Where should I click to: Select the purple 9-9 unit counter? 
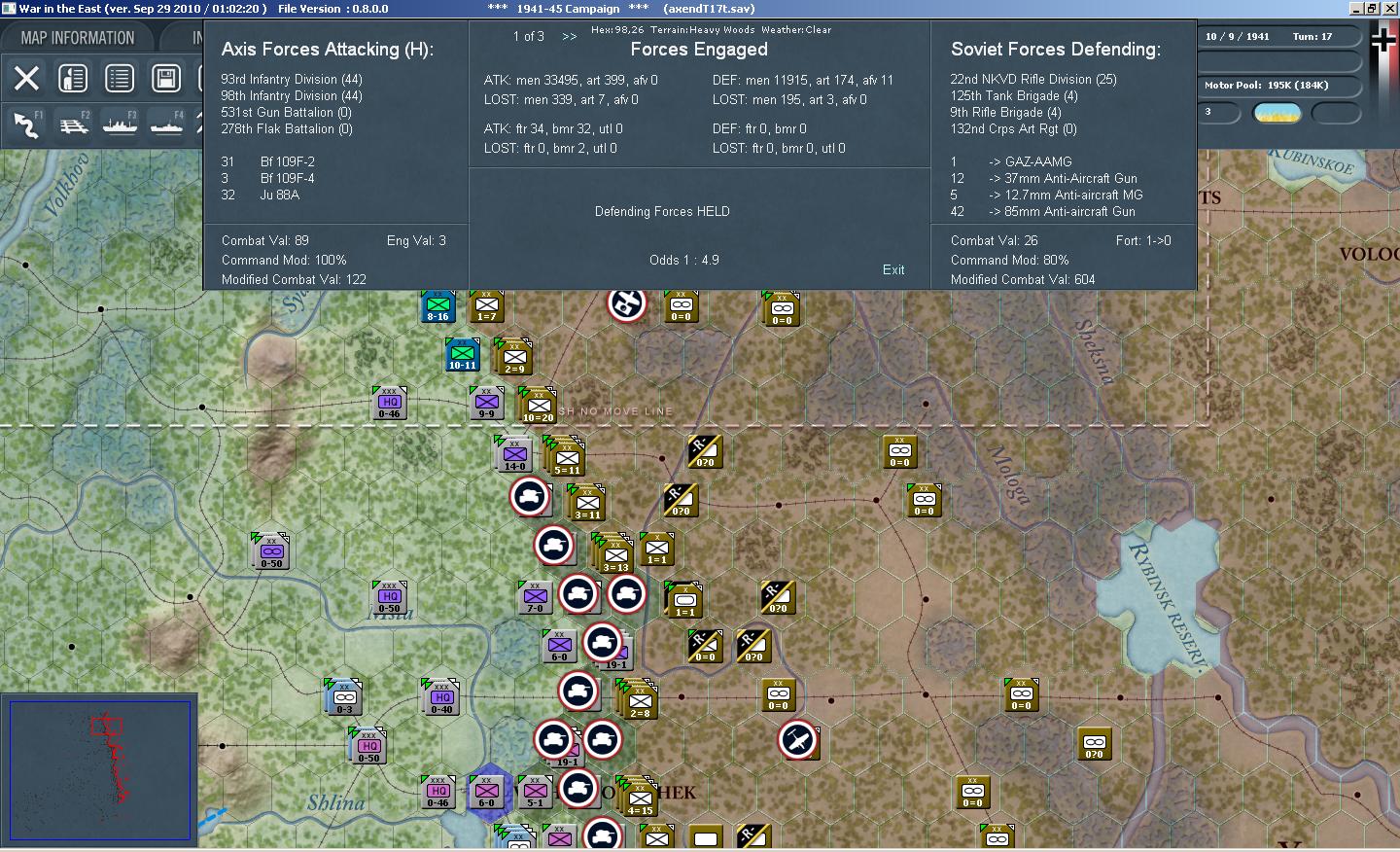tap(487, 404)
